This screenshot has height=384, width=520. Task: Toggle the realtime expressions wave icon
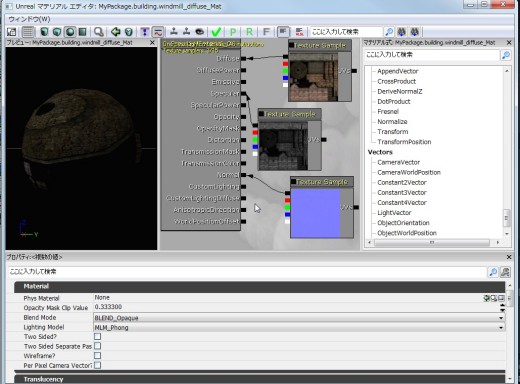[x=158, y=32]
